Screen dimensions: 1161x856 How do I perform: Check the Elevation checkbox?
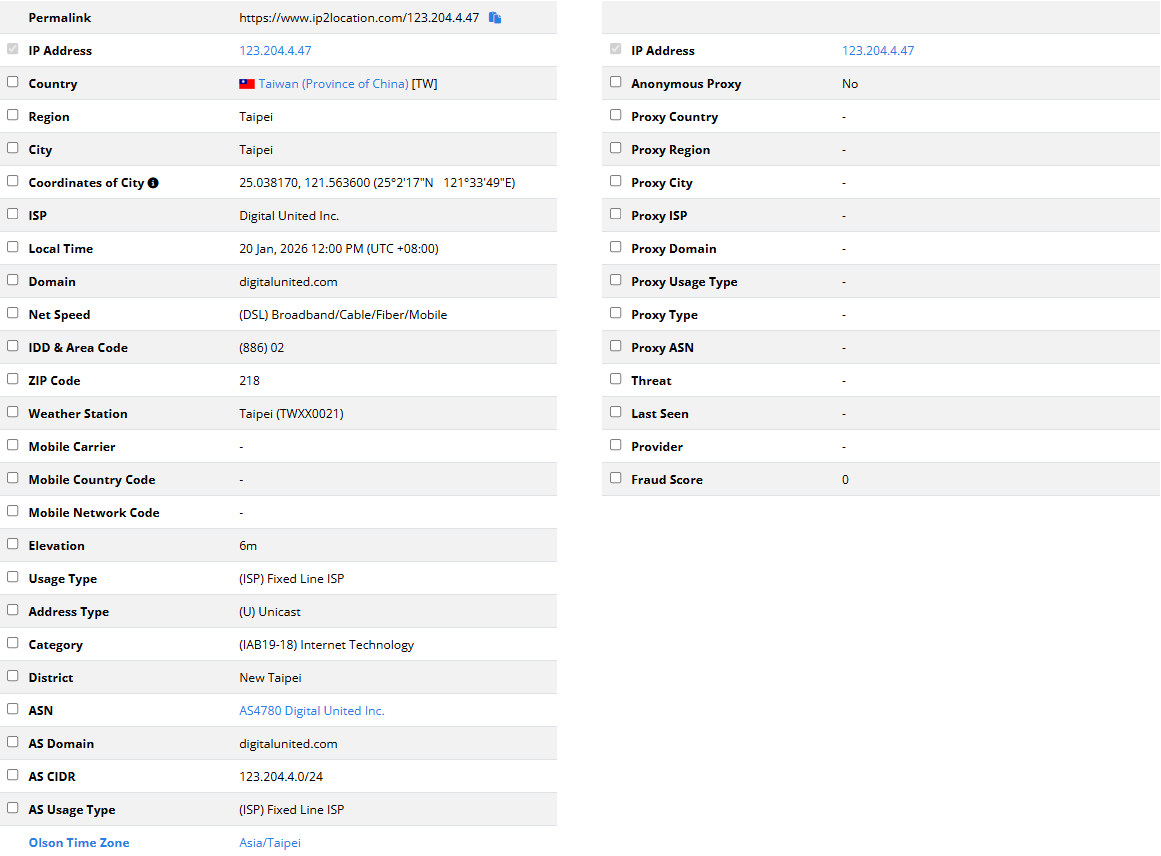[13, 544]
